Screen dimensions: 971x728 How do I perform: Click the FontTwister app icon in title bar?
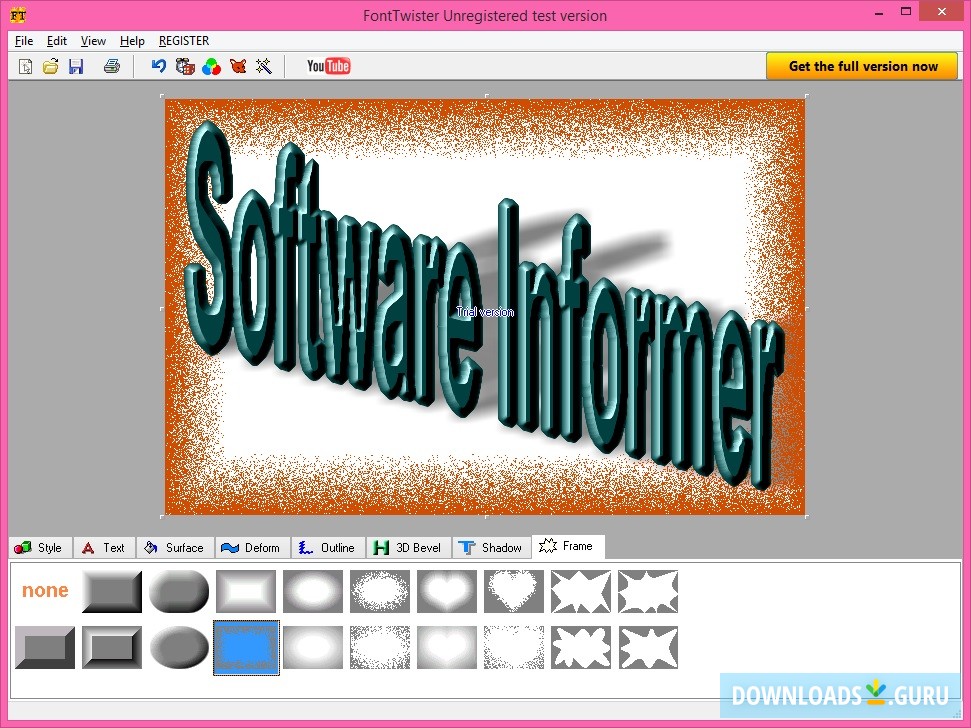click(x=18, y=14)
